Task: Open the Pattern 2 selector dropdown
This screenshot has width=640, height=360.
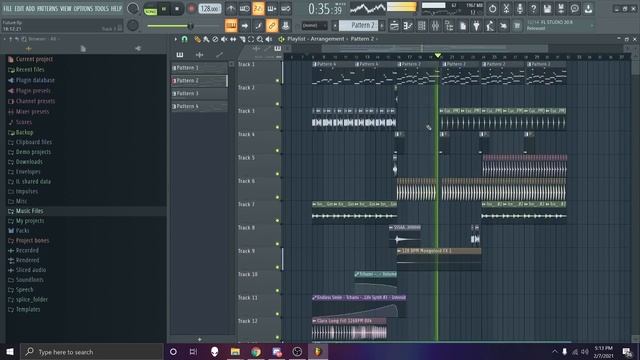Action: (x=359, y=26)
